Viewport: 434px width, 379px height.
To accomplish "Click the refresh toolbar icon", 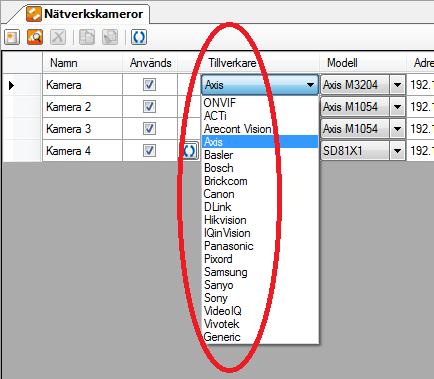I will (x=139, y=37).
